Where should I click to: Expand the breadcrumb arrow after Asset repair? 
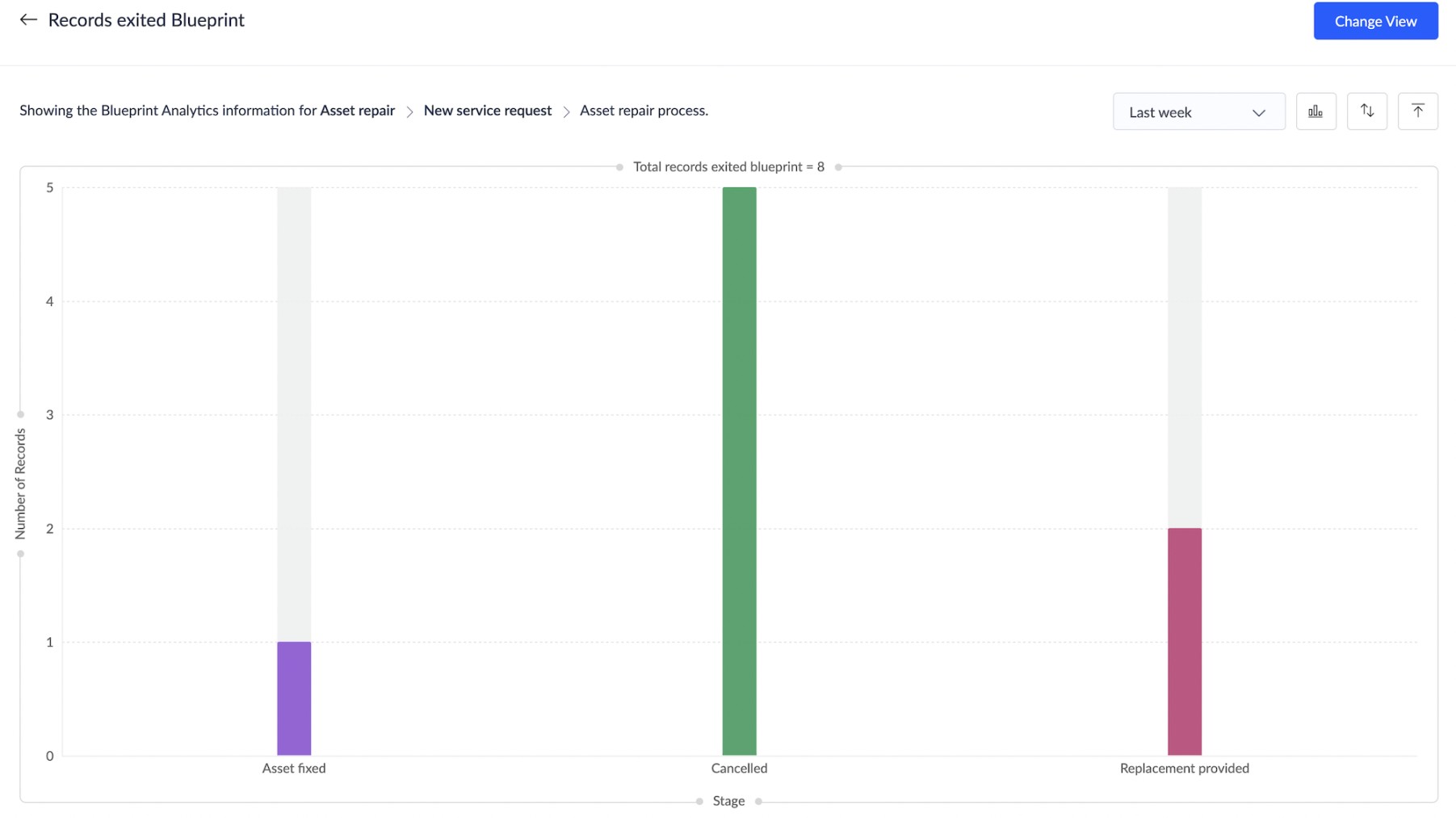410,111
